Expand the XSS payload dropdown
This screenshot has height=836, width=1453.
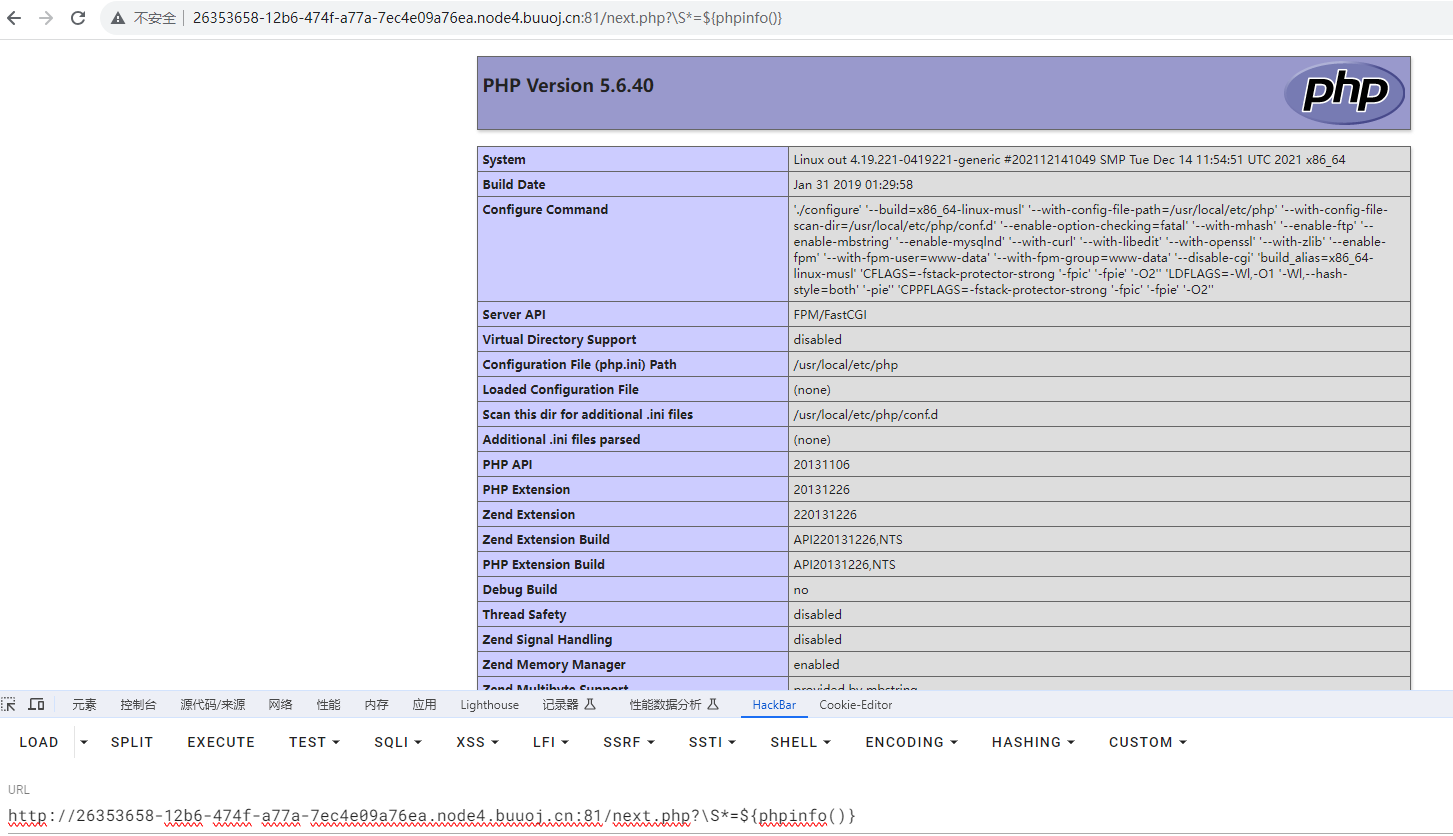pyautogui.click(x=476, y=742)
